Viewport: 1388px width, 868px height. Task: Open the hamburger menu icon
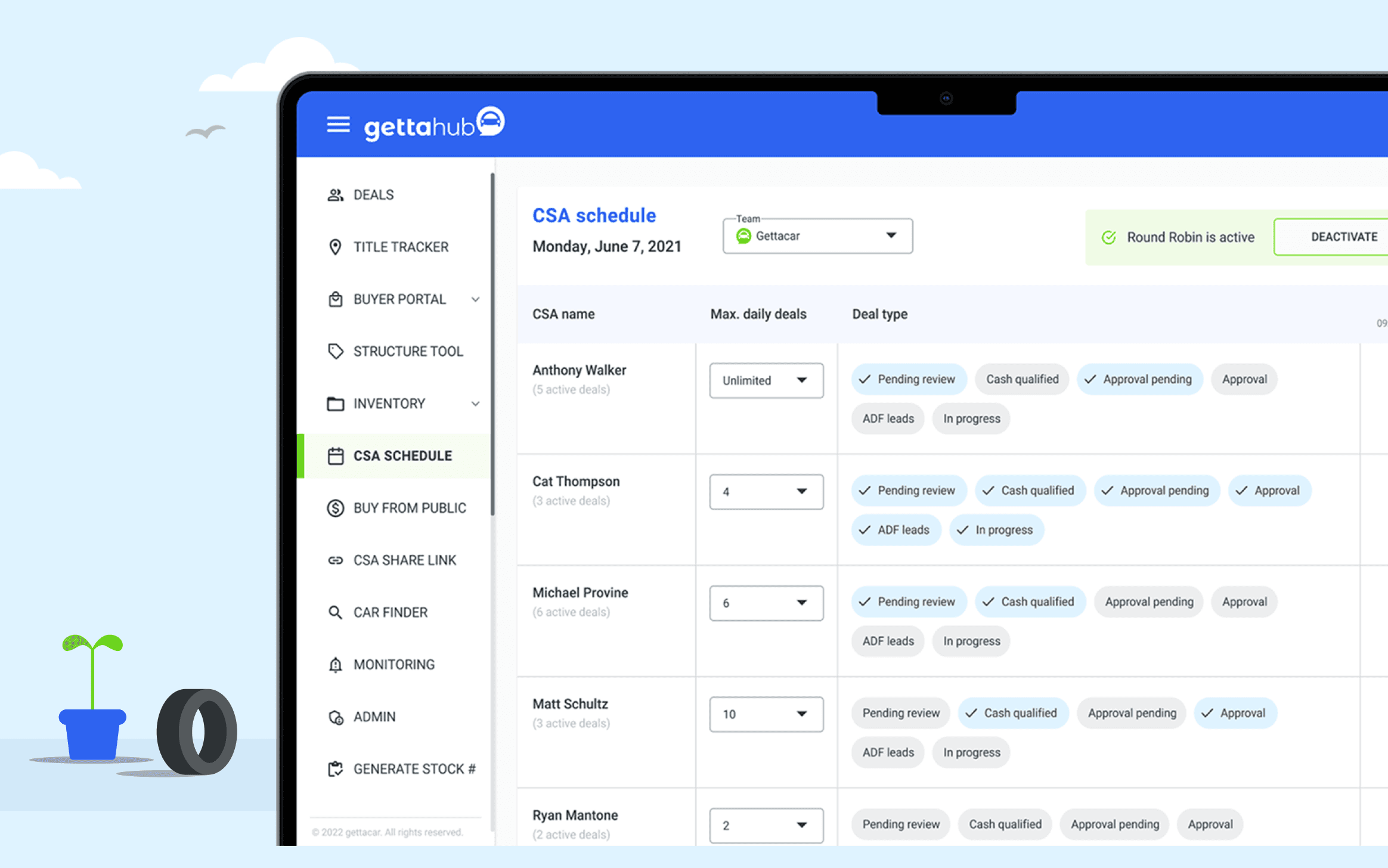click(338, 125)
